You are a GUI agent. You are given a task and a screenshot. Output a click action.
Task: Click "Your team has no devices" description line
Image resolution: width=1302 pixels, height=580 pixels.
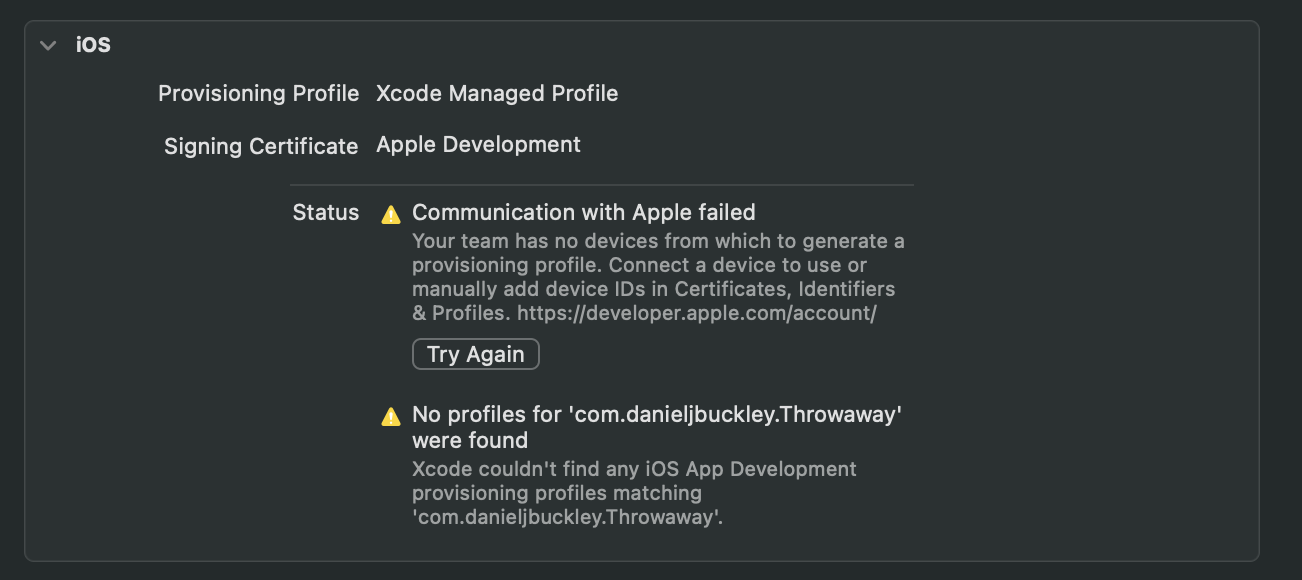658,241
